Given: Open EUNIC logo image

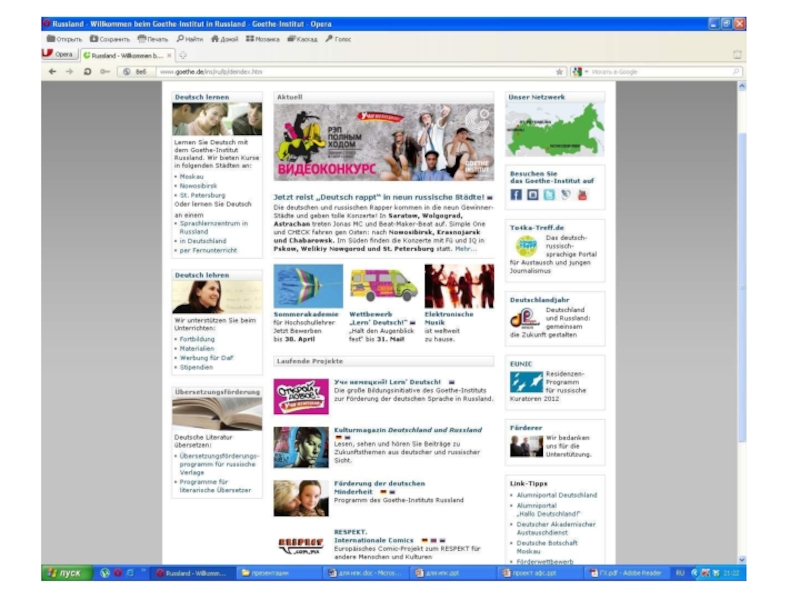Looking at the screenshot, I should point(526,382).
